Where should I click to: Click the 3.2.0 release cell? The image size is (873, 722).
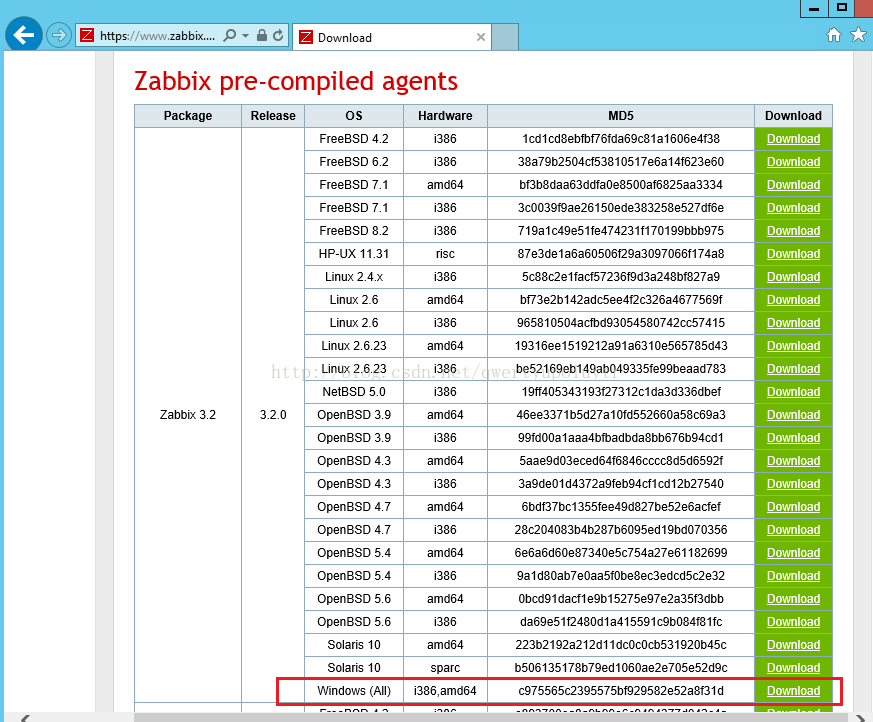tap(273, 415)
